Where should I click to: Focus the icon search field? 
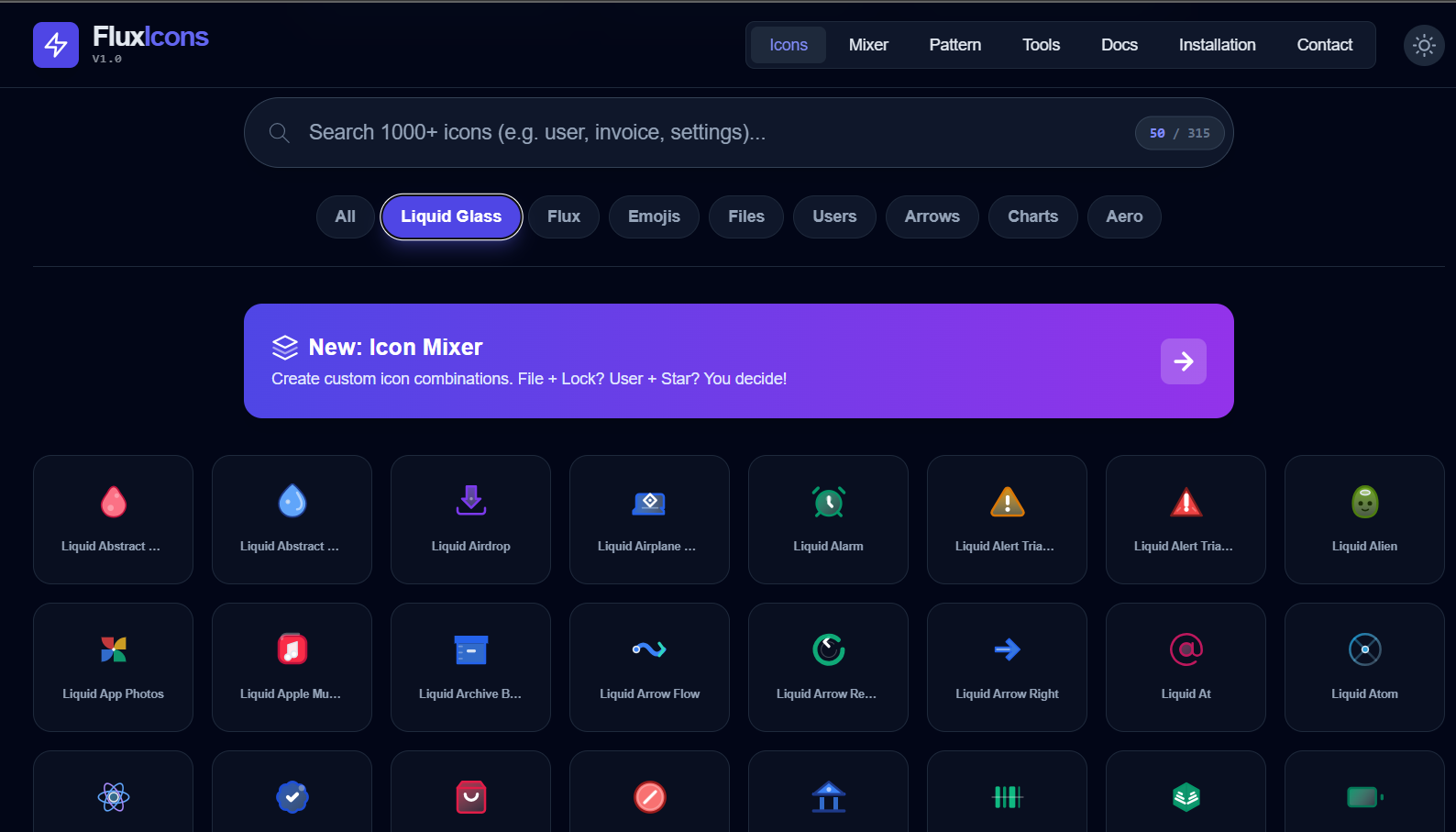pos(738,133)
